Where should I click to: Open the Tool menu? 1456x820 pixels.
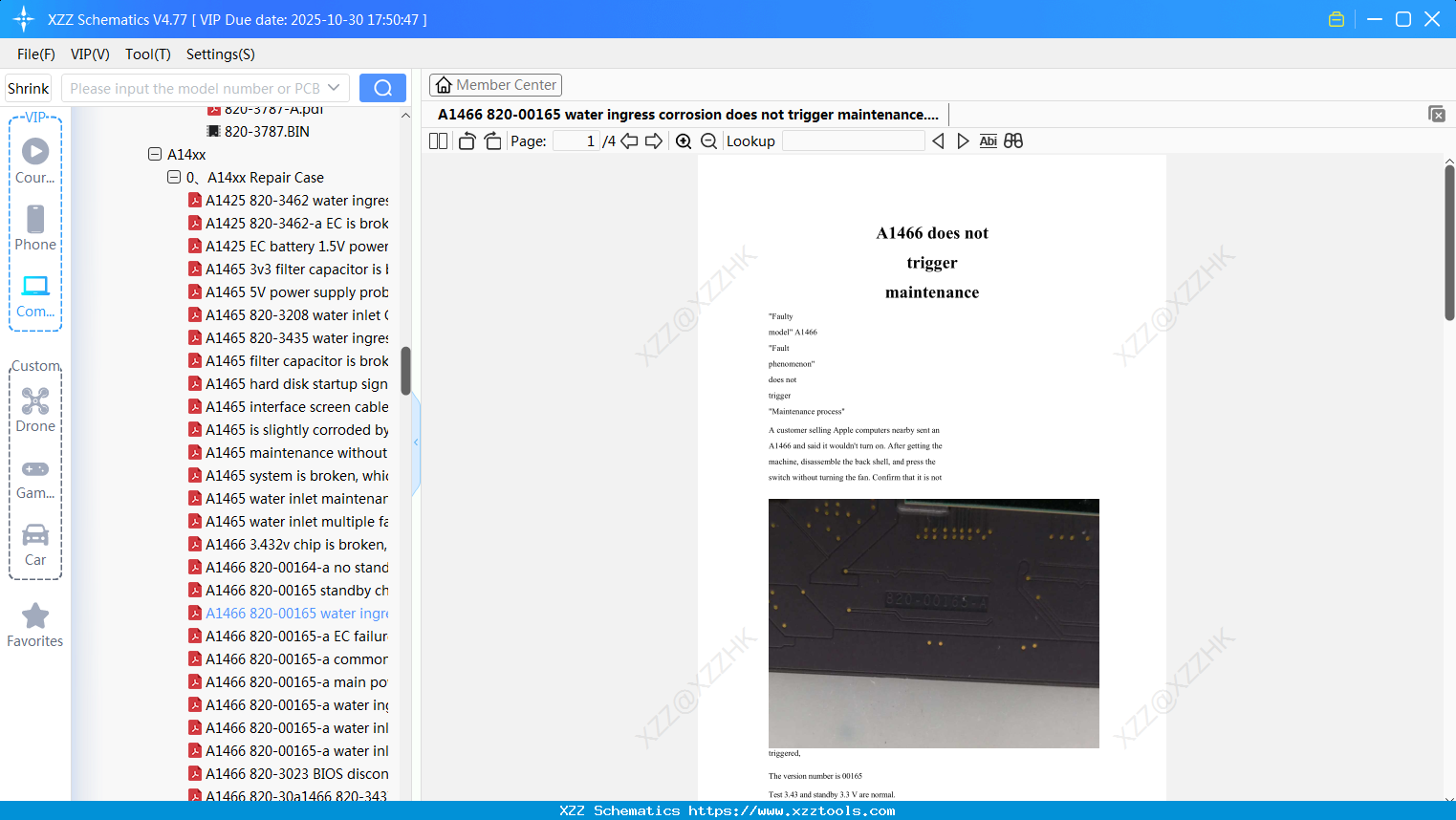pyautogui.click(x=148, y=54)
